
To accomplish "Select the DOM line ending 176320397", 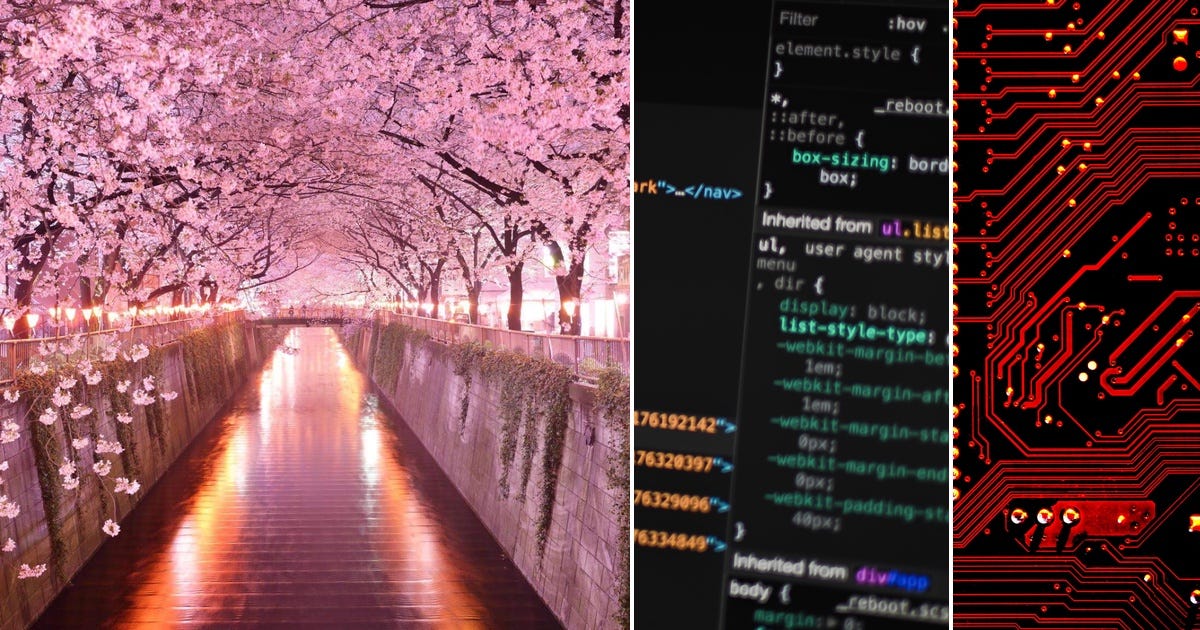I will pos(683,463).
